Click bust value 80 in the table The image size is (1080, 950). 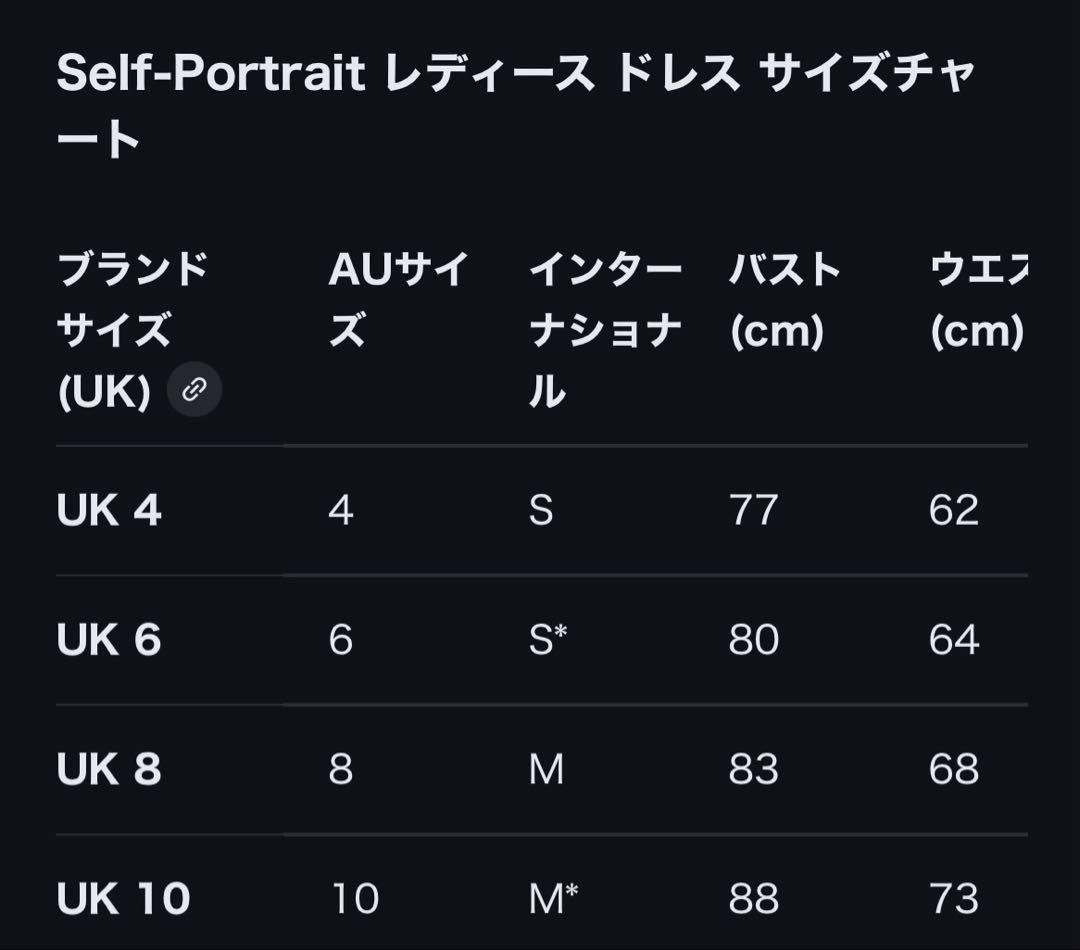(x=753, y=640)
